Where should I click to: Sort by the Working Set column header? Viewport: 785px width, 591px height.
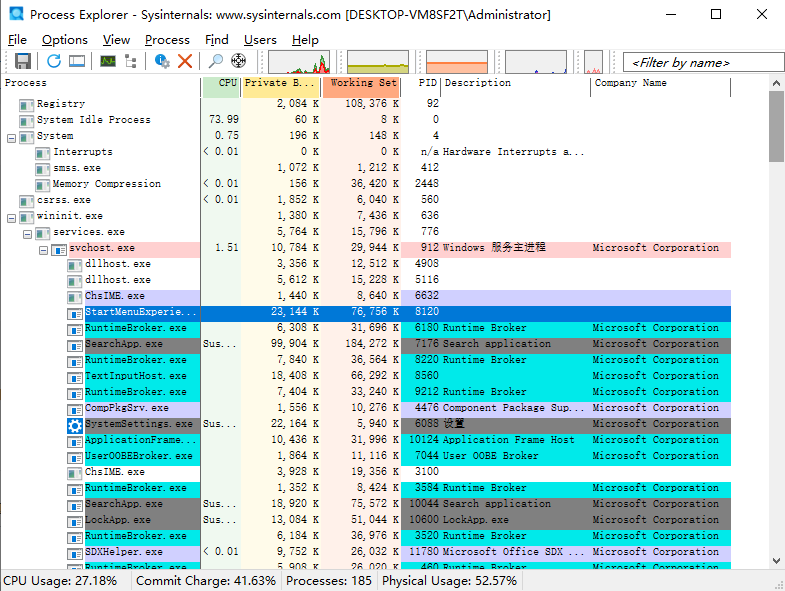(x=360, y=83)
